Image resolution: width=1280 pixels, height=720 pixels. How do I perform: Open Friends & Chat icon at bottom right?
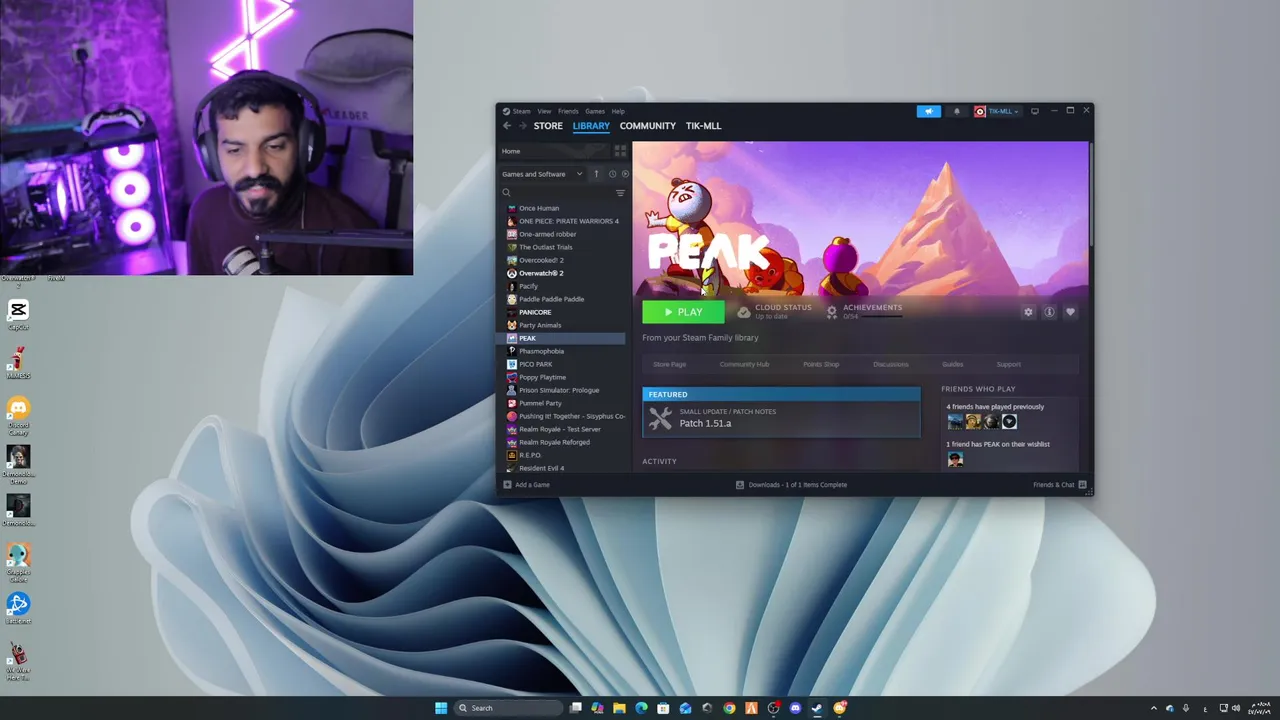[x=1083, y=485]
